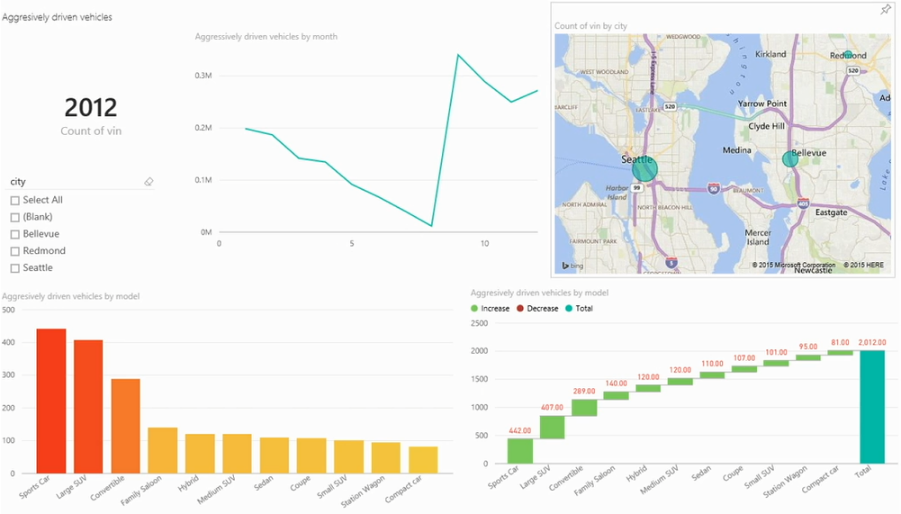Clear the city slicer with the eraser icon
The image size is (901, 514).
(148, 181)
